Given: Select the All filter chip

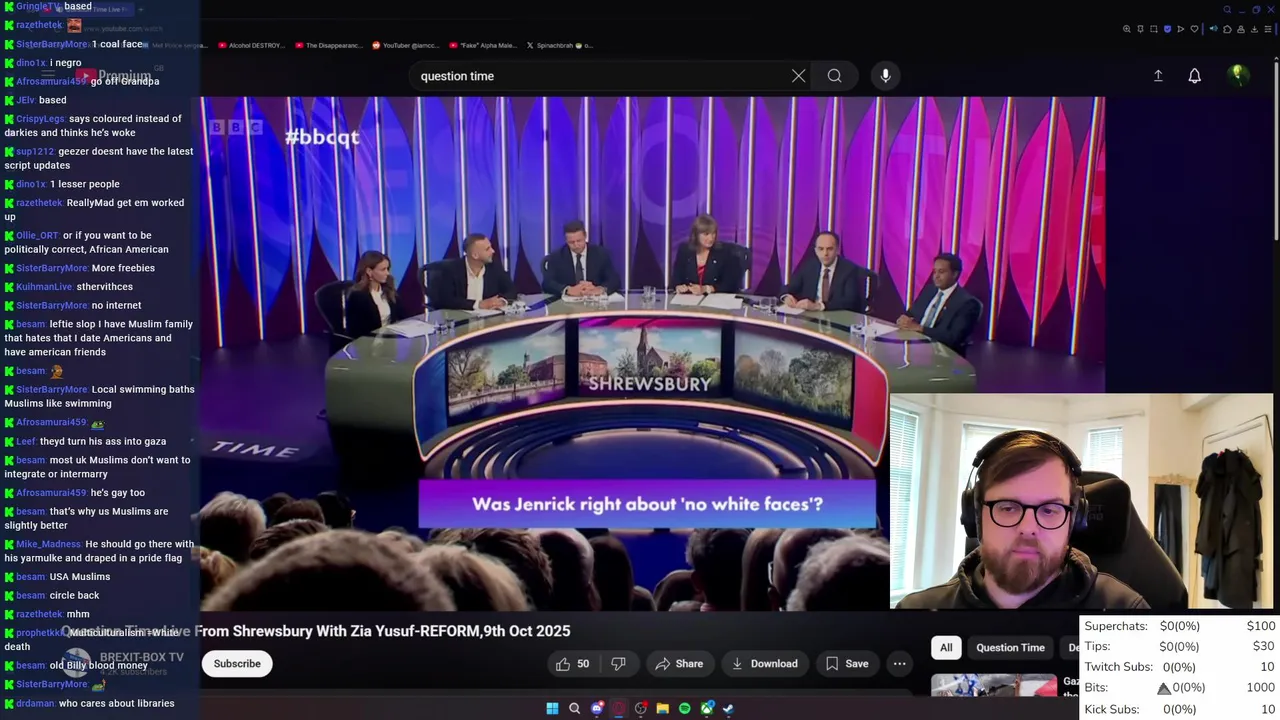Looking at the screenshot, I should [946, 648].
